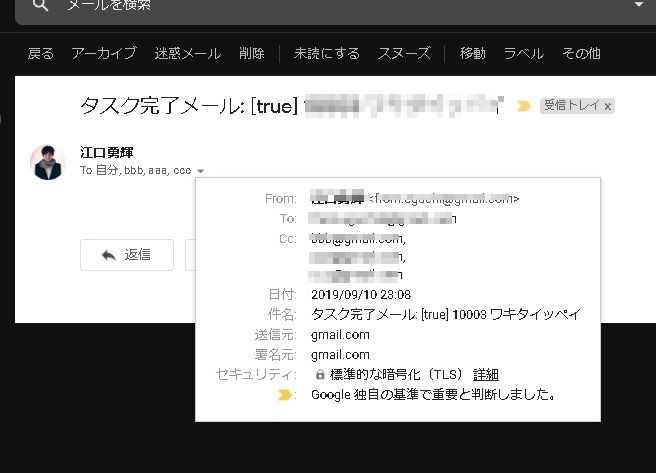656x473 pixels.
Task: Mark message as spam via 迷惑メール
Action: point(188,53)
